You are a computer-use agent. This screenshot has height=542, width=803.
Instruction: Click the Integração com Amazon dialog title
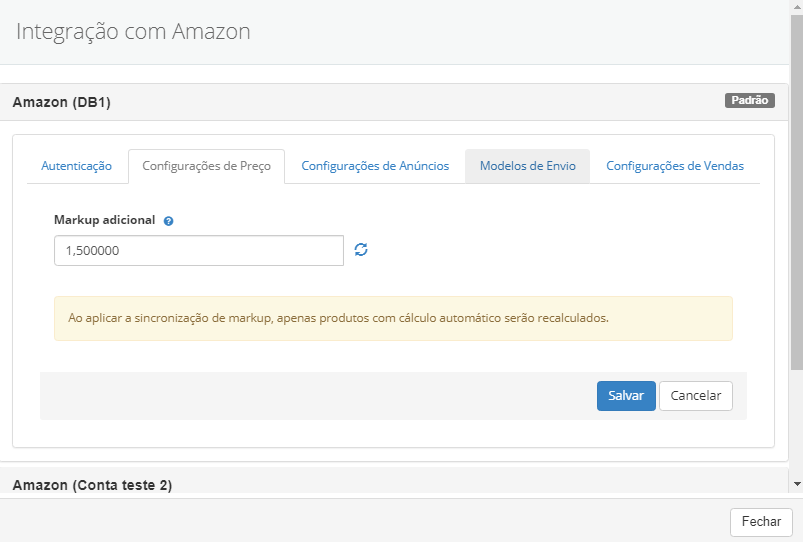[x=133, y=32]
